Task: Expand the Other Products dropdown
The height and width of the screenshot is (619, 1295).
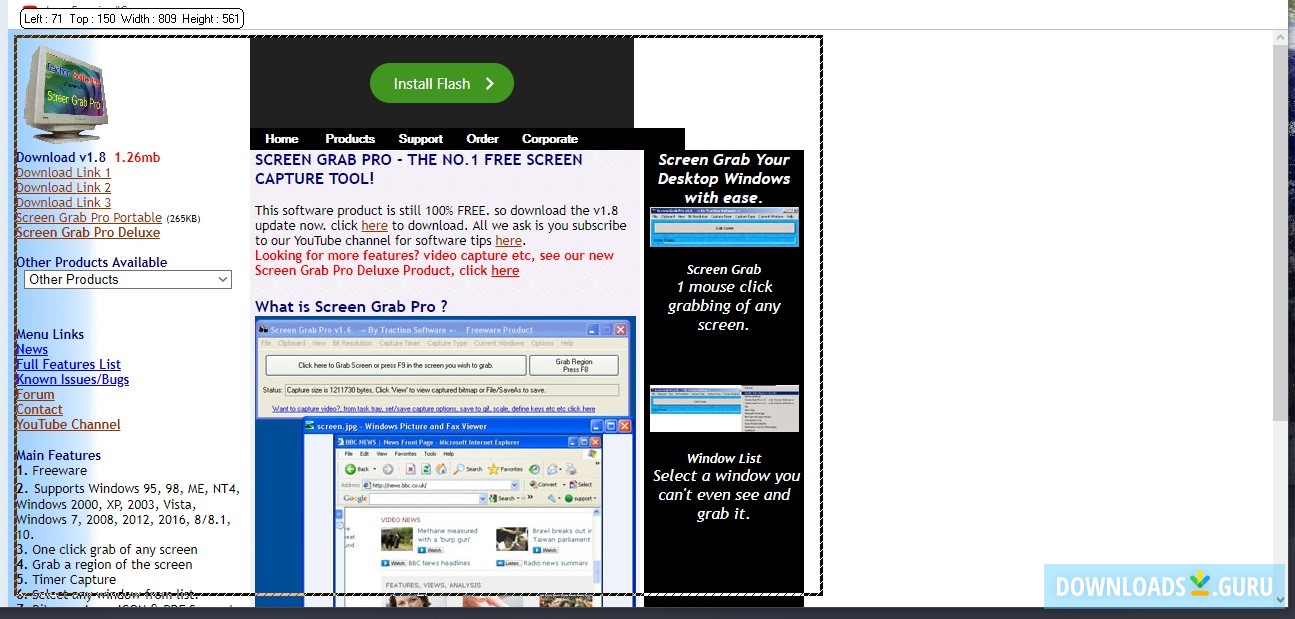Action: [128, 280]
